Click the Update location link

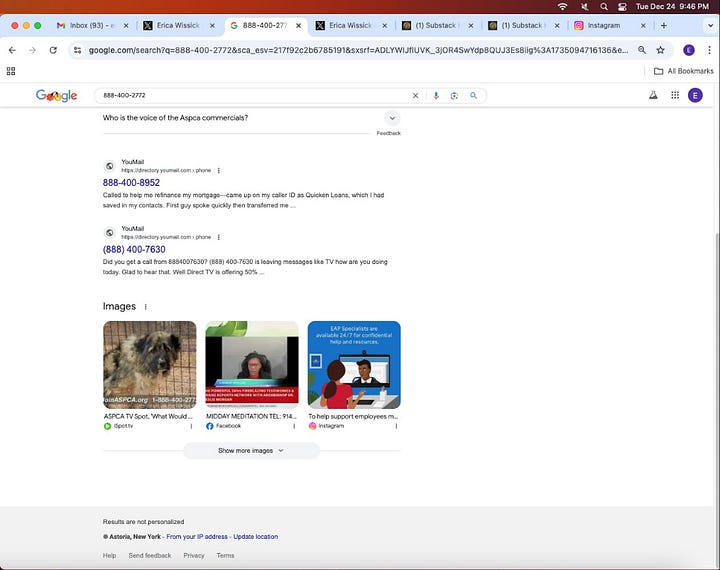[256, 536]
